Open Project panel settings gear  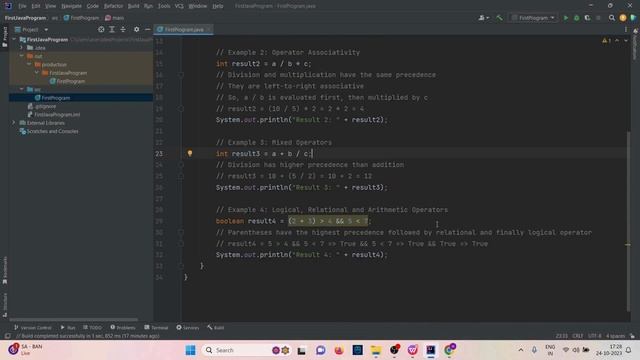coord(136,29)
